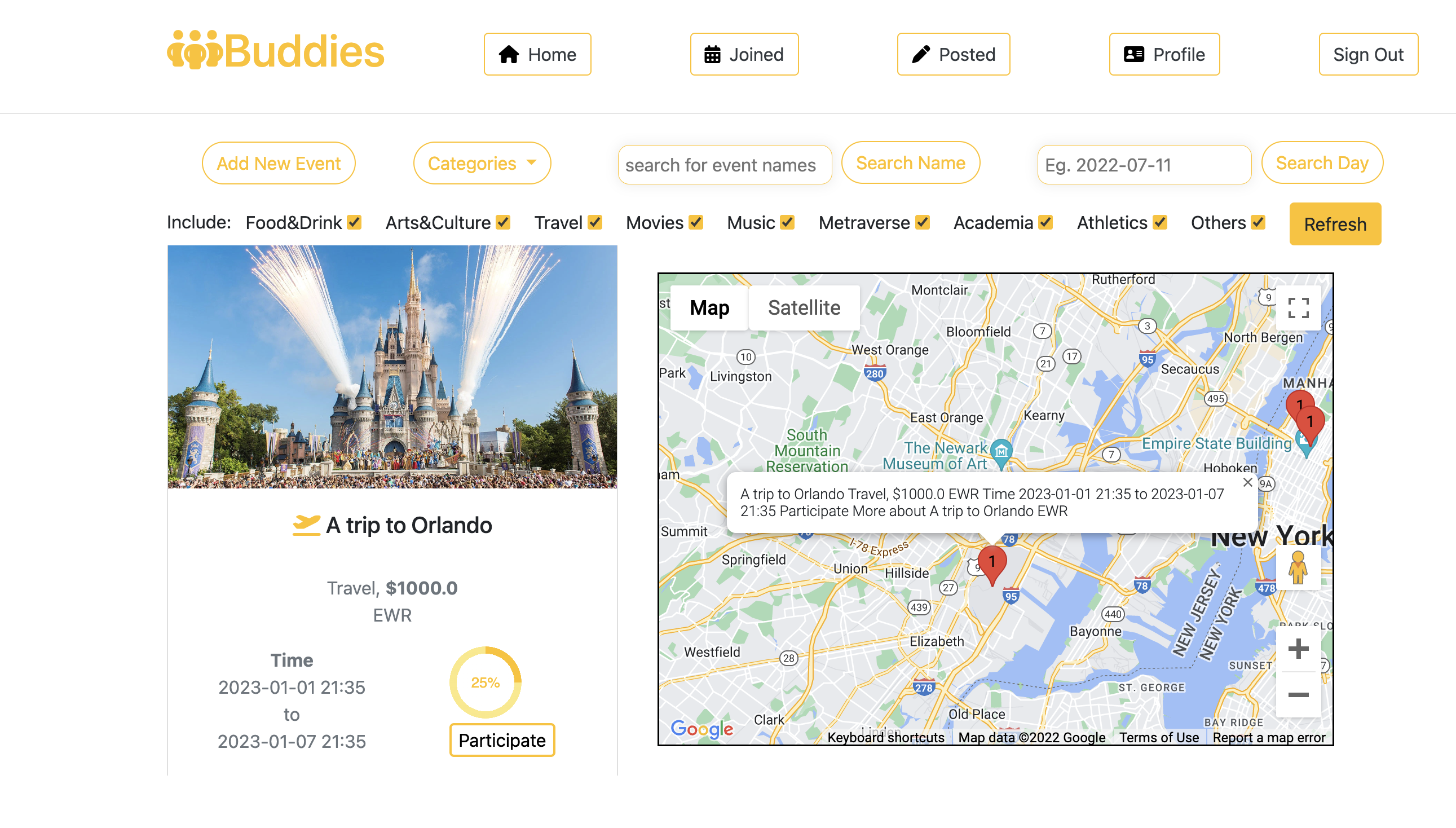Uncheck the Arts&Culture checkbox

[x=503, y=222]
